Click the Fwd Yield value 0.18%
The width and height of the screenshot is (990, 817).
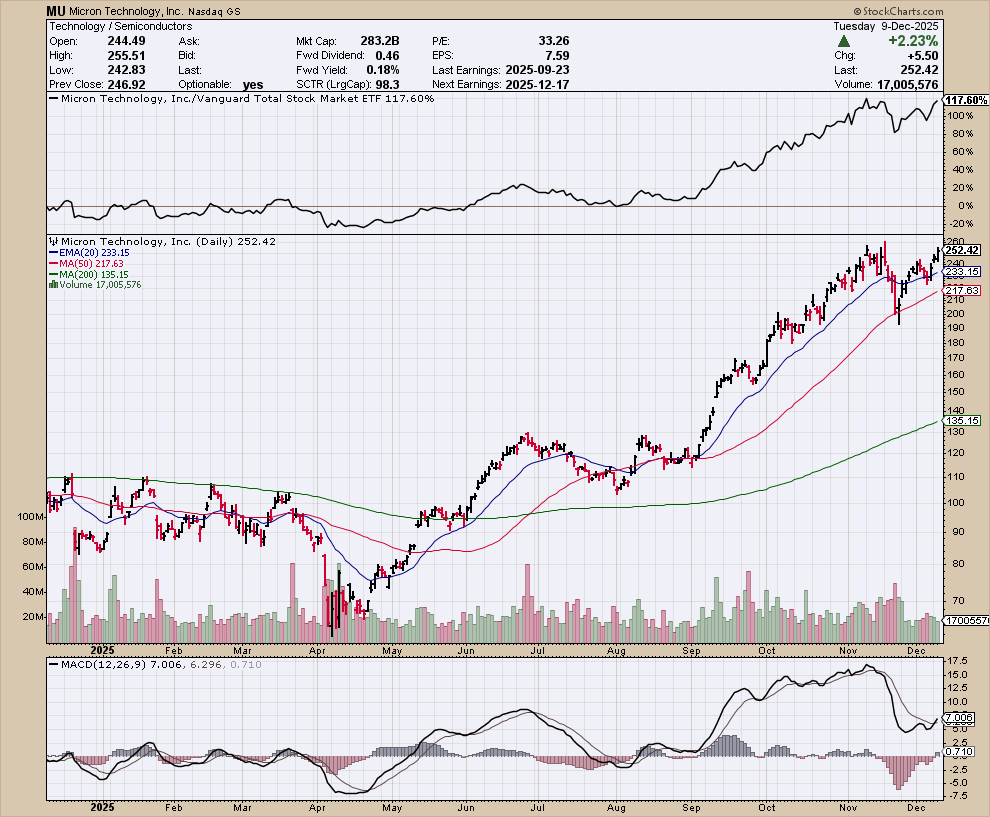pyautogui.click(x=383, y=70)
